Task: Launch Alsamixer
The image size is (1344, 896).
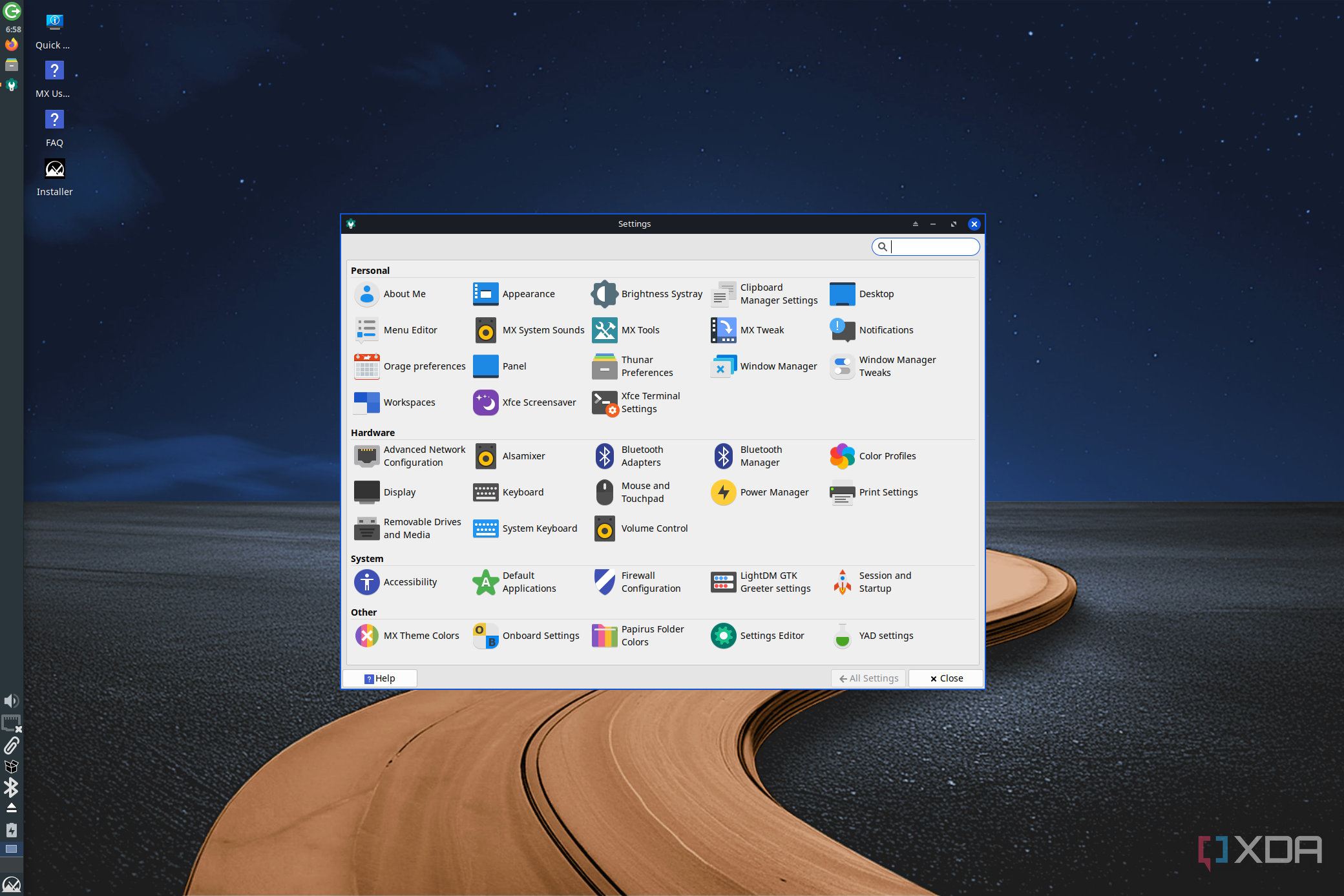Action: (509, 456)
